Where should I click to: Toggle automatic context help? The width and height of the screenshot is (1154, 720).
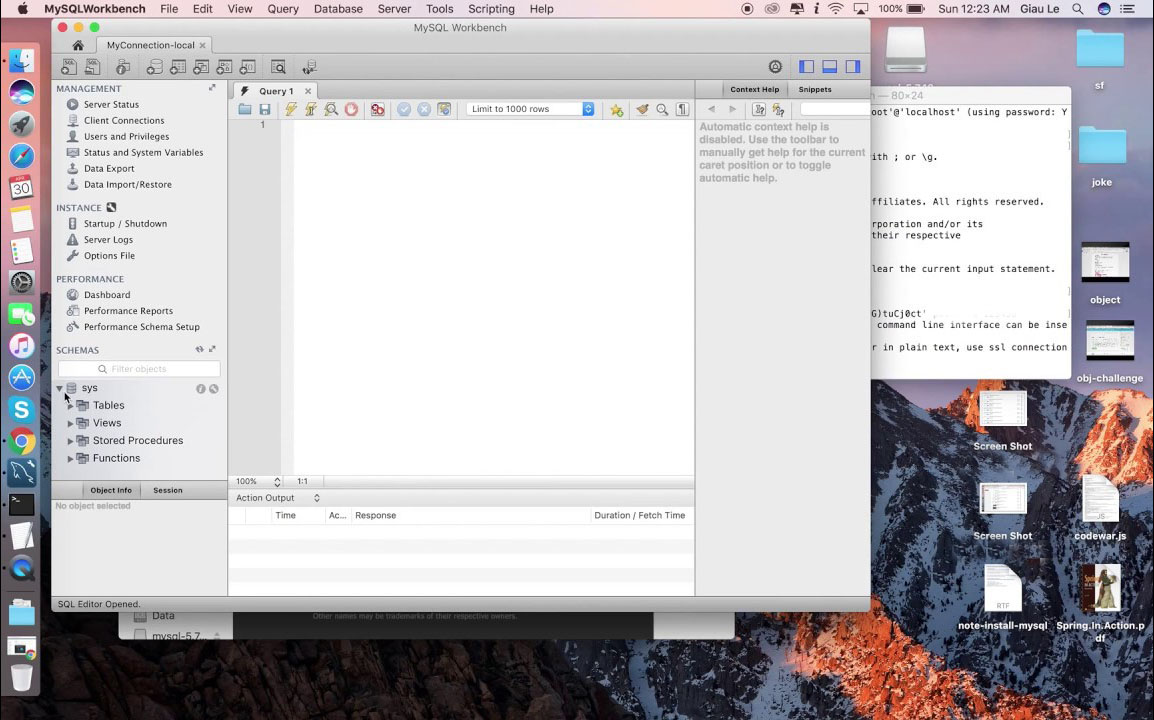779,109
